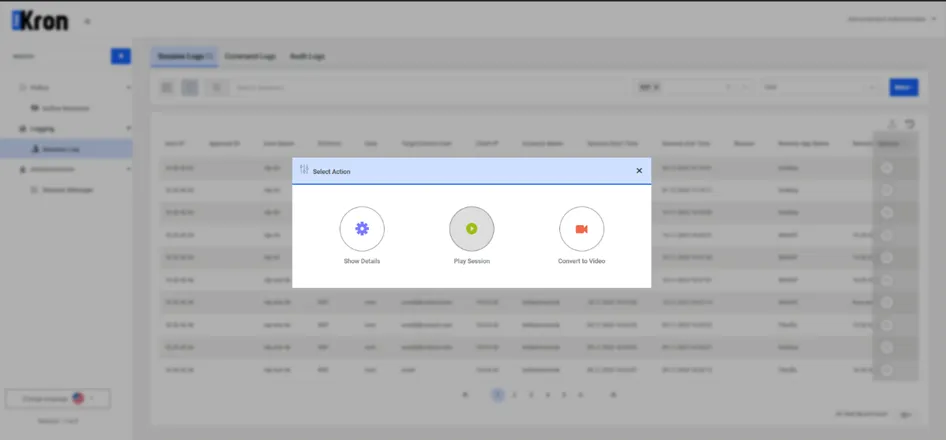Click the Convert to Video camera icon

[582, 229]
